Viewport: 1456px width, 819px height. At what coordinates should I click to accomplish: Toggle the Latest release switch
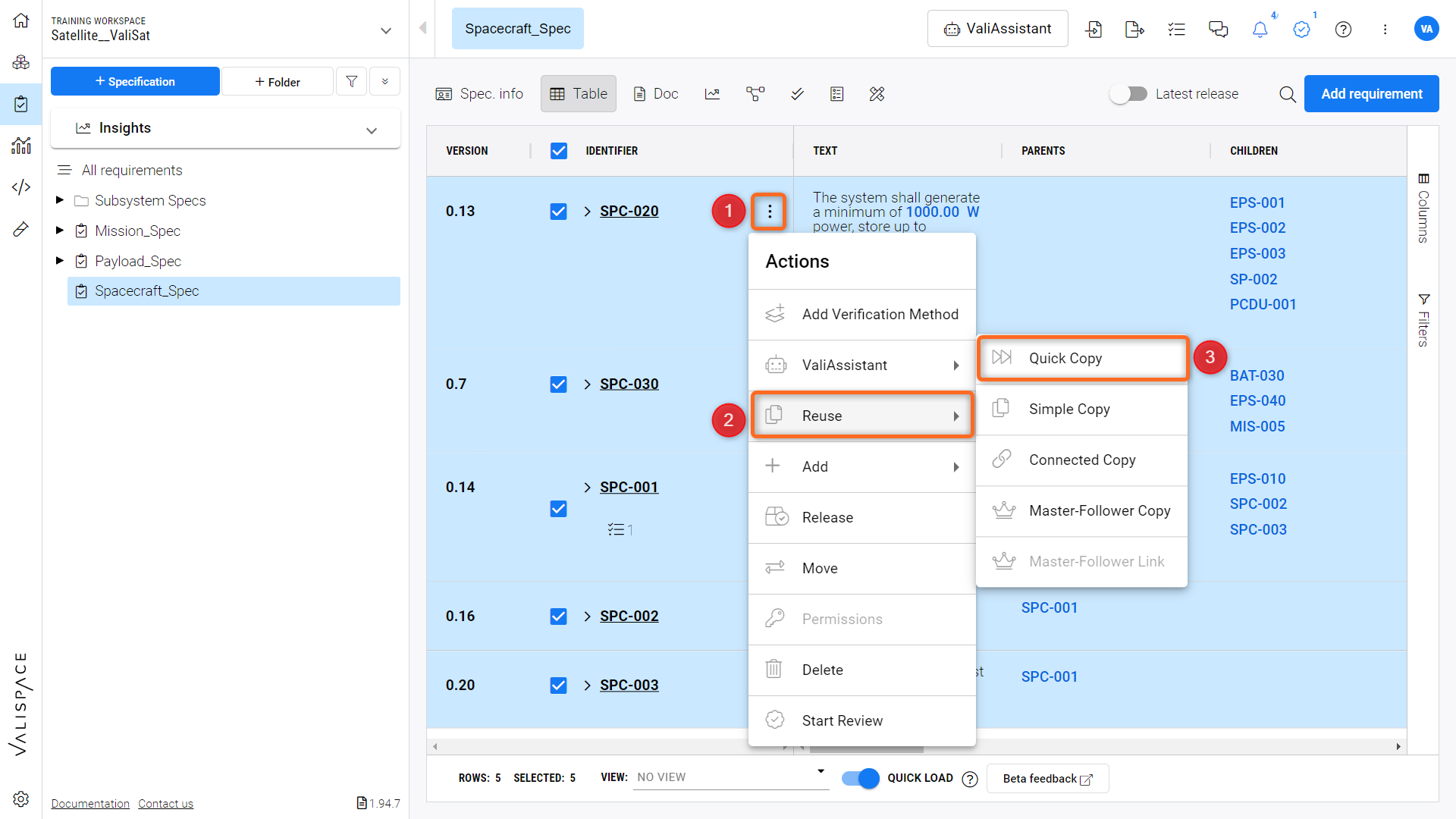pos(1128,94)
